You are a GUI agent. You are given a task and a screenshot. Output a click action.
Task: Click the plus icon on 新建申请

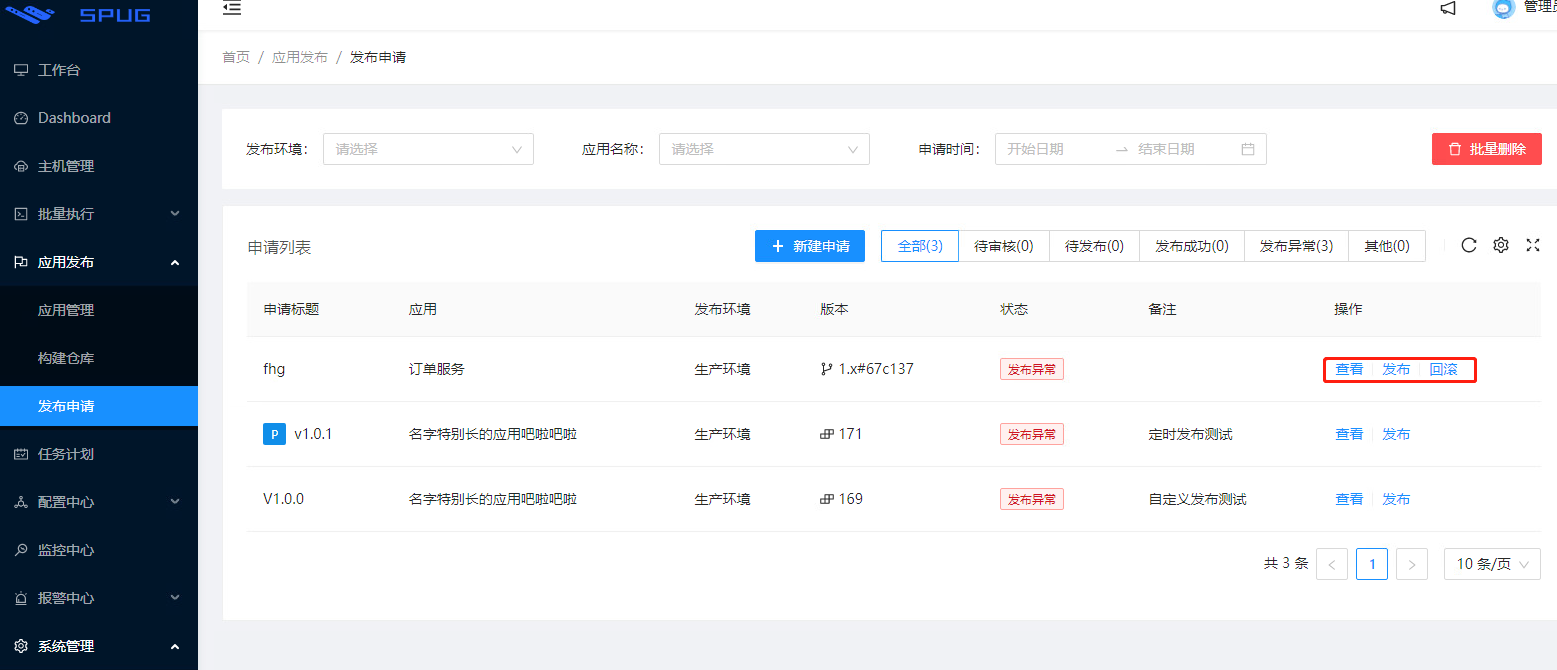(x=777, y=246)
